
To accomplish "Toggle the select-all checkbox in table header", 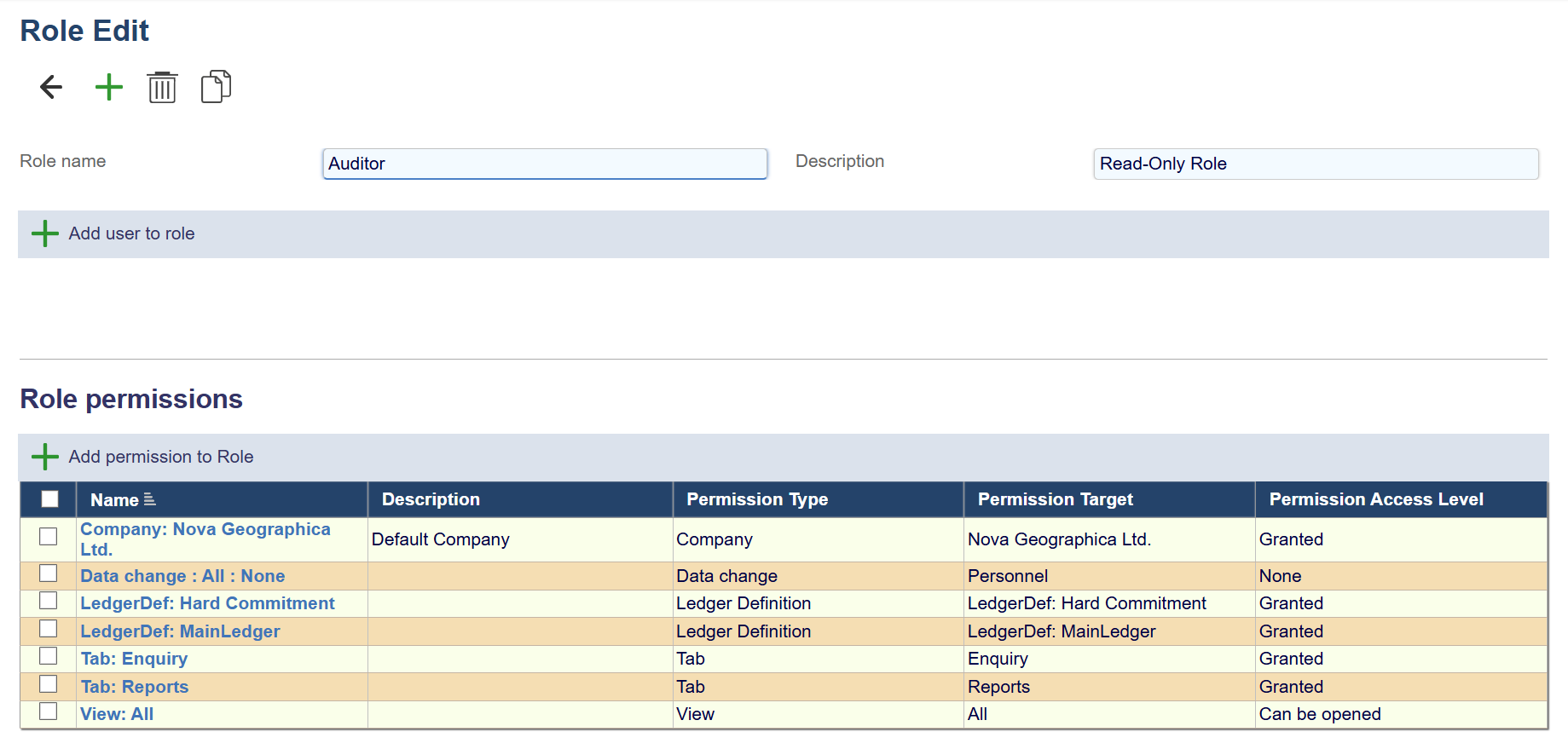I will [49, 499].
